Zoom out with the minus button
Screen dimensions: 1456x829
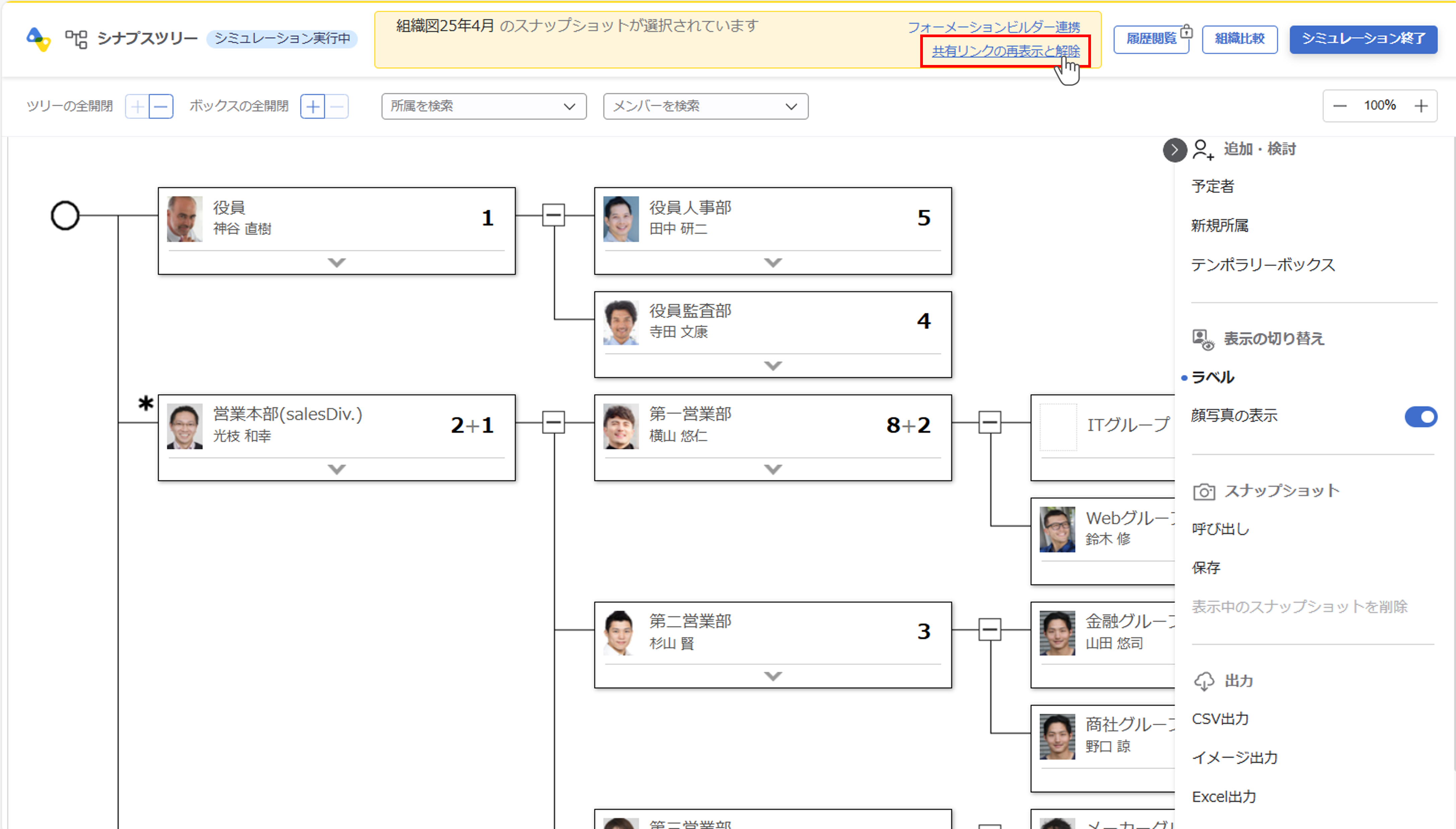click(x=1339, y=106)
